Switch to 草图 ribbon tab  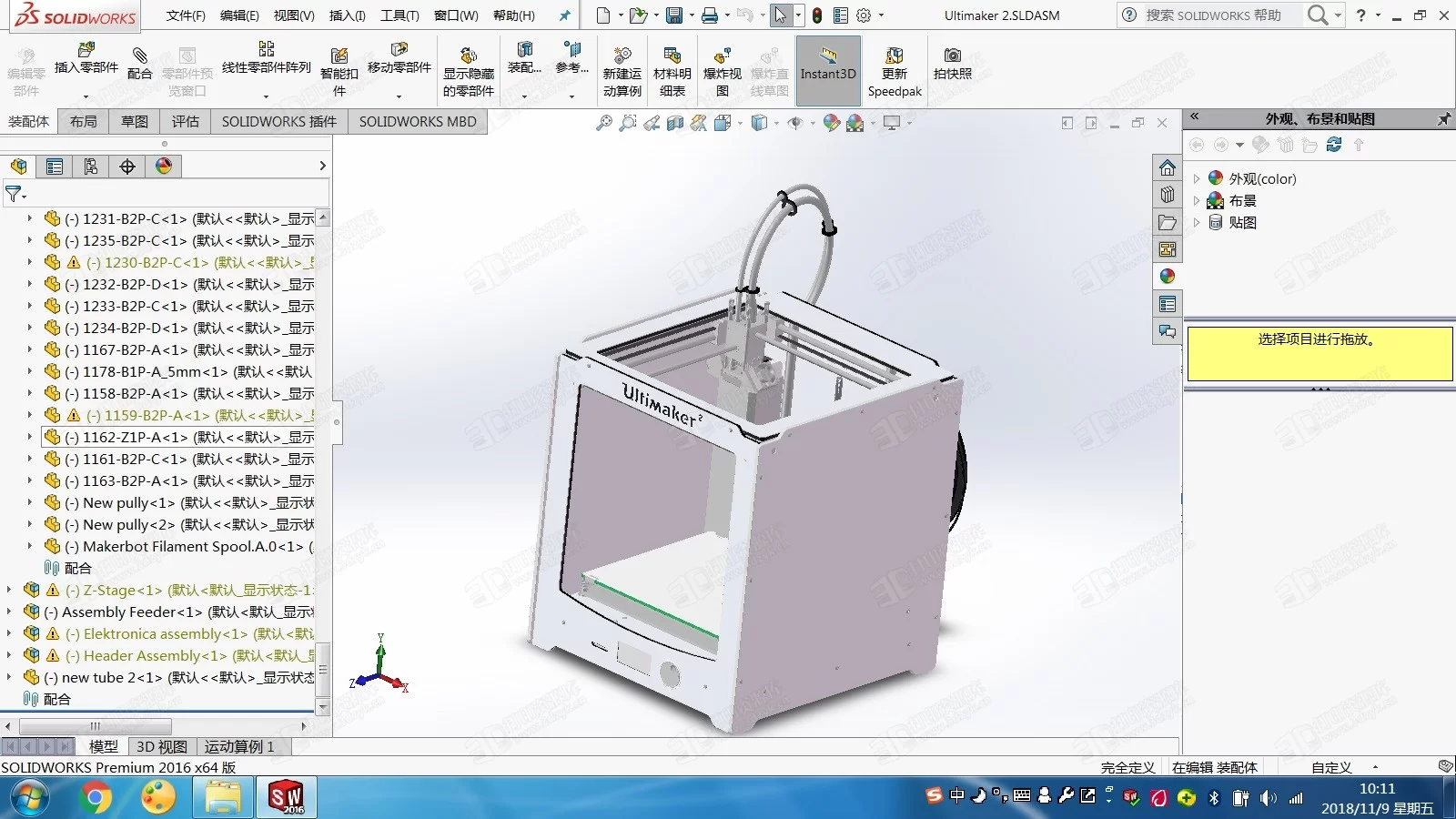click(135, 121)
